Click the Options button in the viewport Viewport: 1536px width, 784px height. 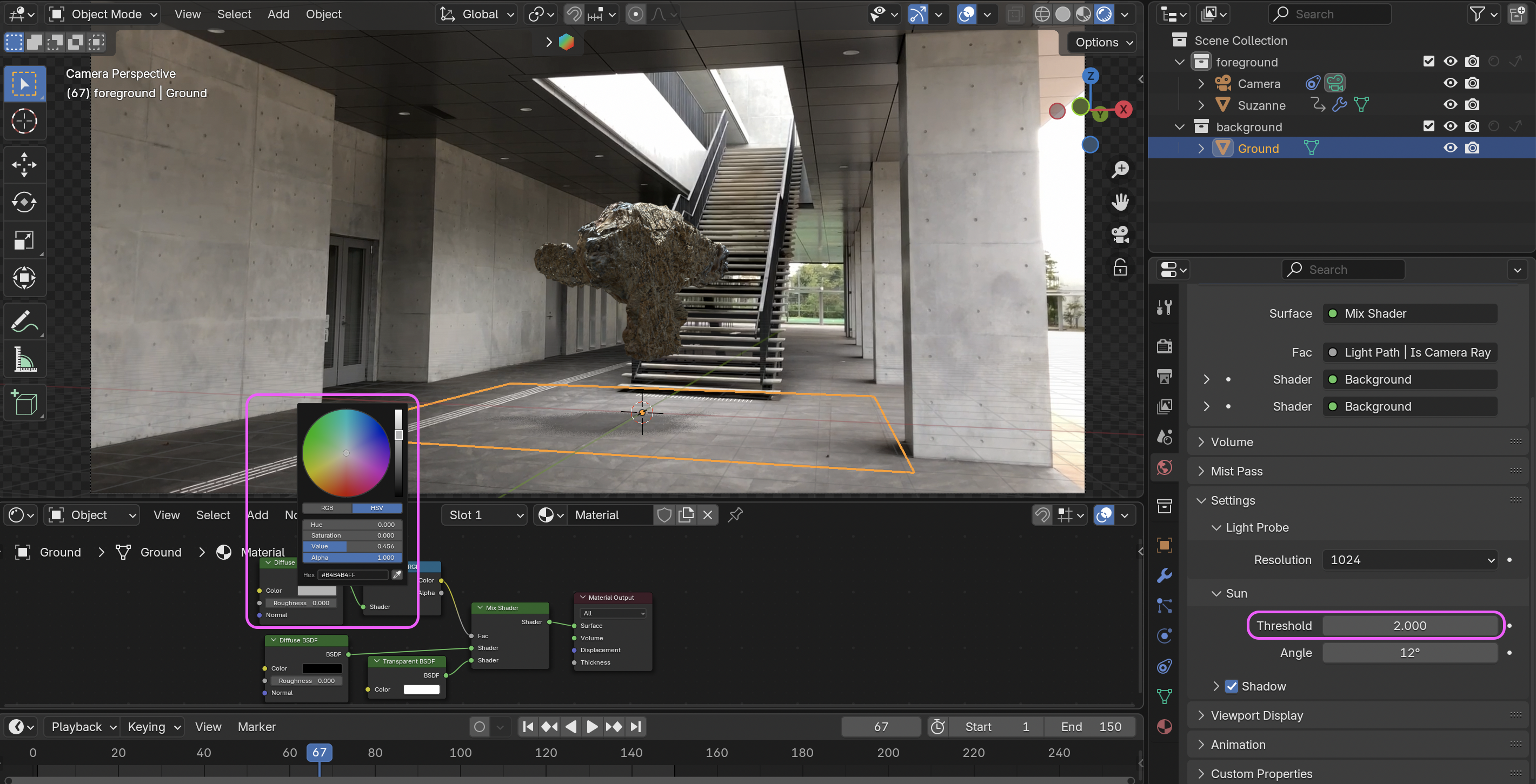[x=1103, y=42]
